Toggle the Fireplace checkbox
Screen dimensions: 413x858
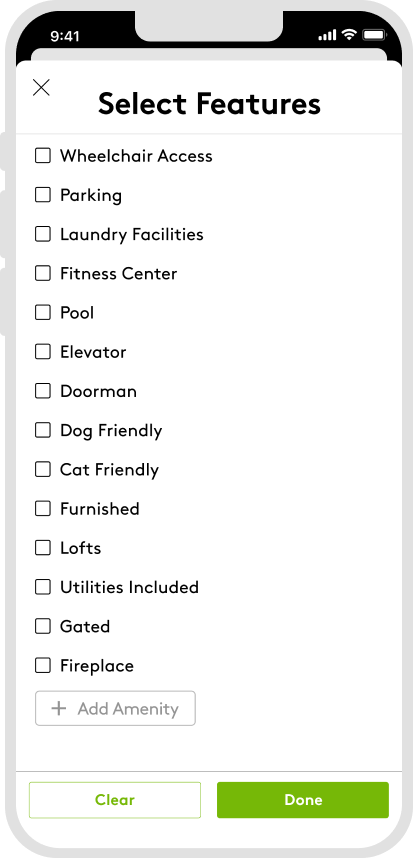[43, 665]
